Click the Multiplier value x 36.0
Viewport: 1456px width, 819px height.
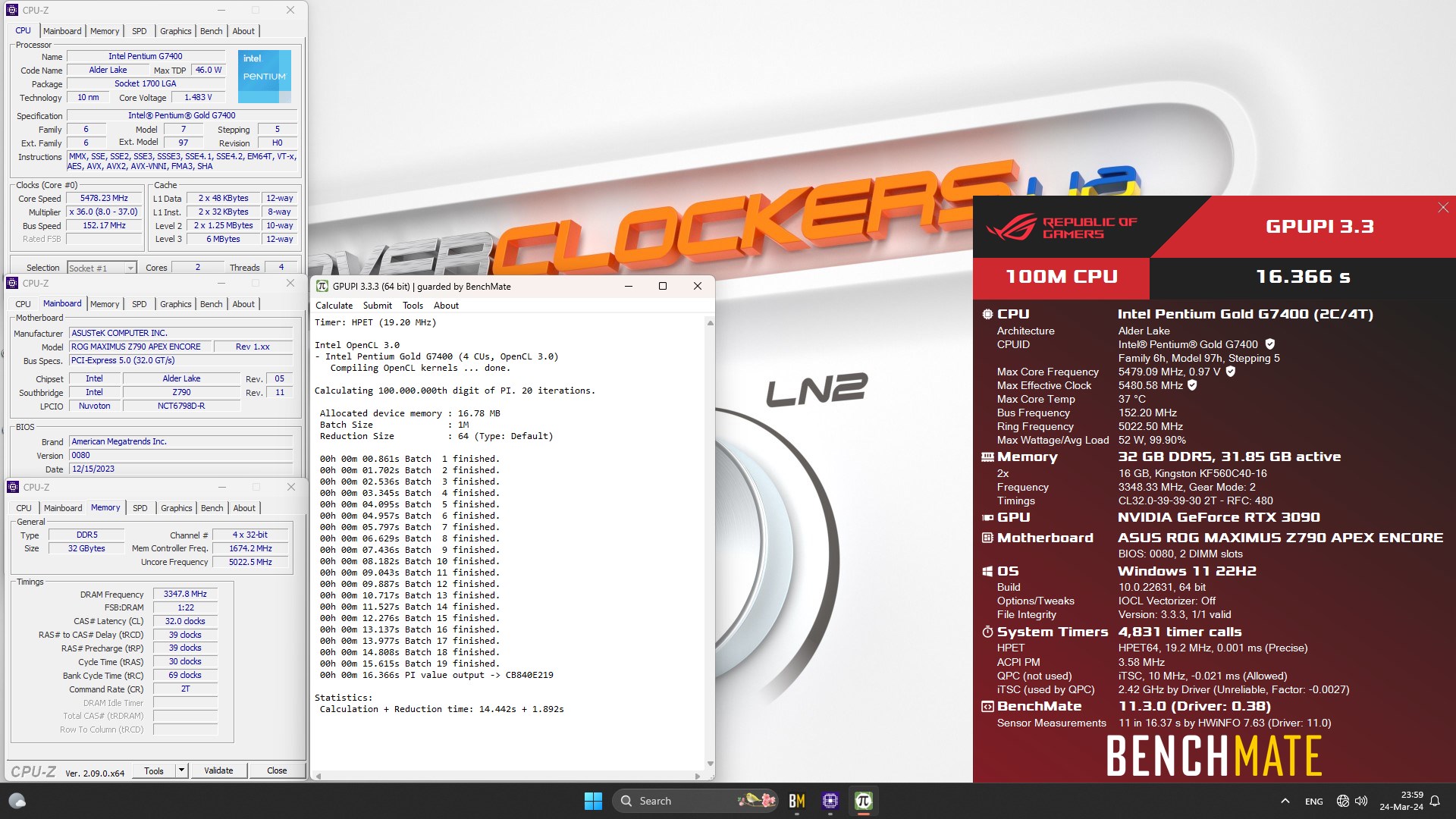click(105, 212)
